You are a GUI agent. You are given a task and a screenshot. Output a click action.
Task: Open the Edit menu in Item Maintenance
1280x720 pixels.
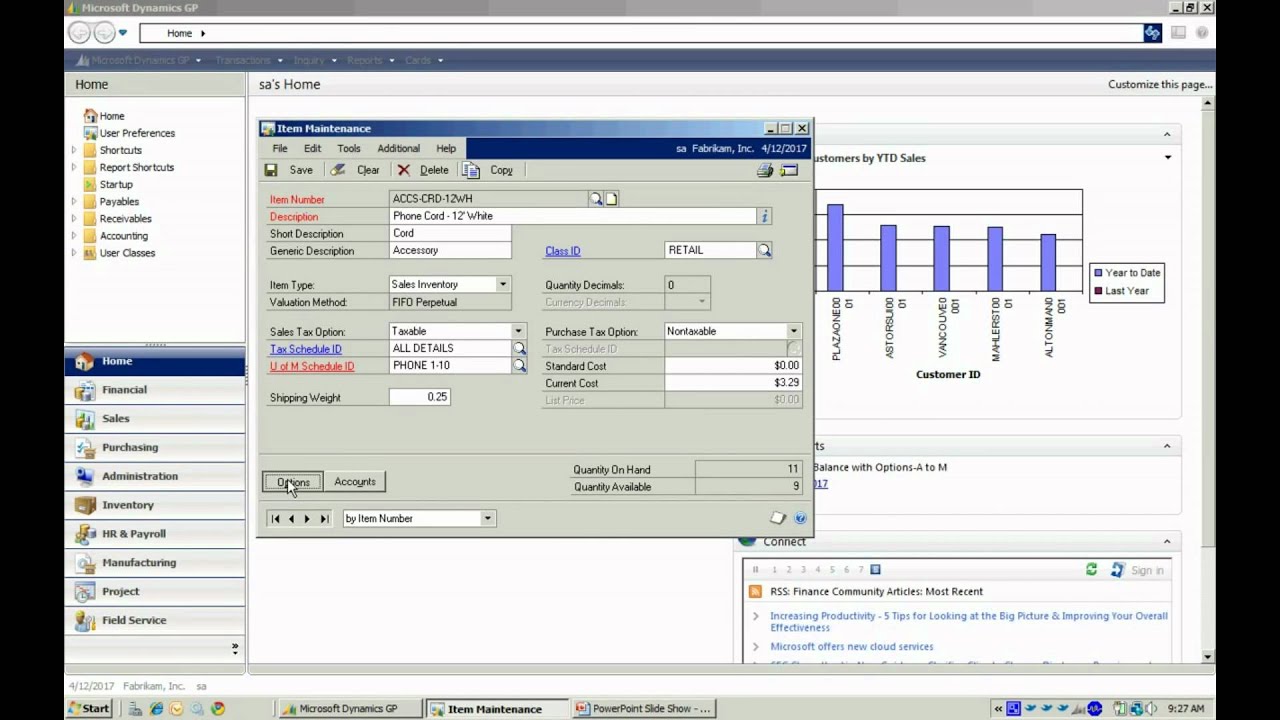(312, 148)
